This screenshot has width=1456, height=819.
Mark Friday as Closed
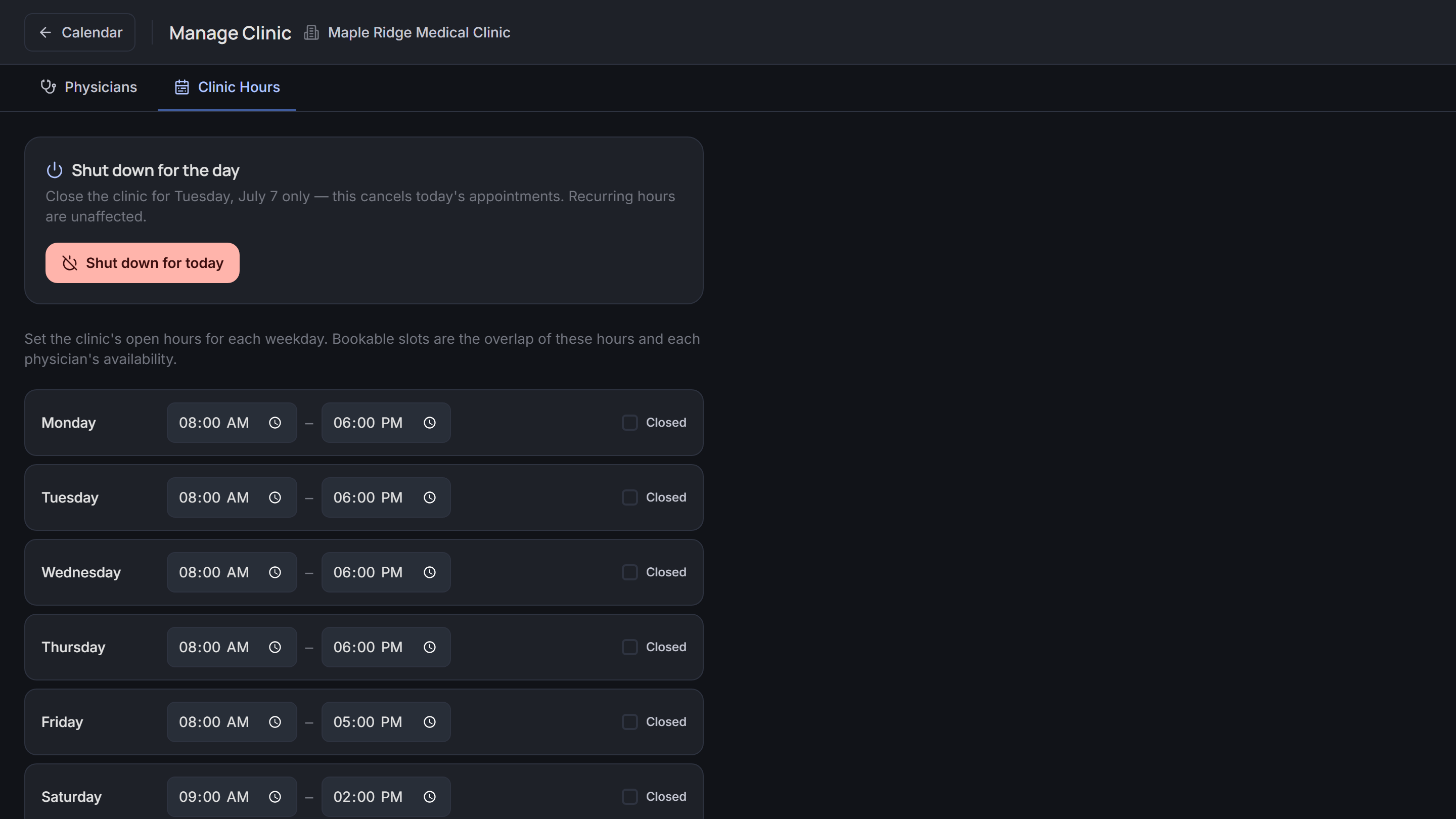629,722
